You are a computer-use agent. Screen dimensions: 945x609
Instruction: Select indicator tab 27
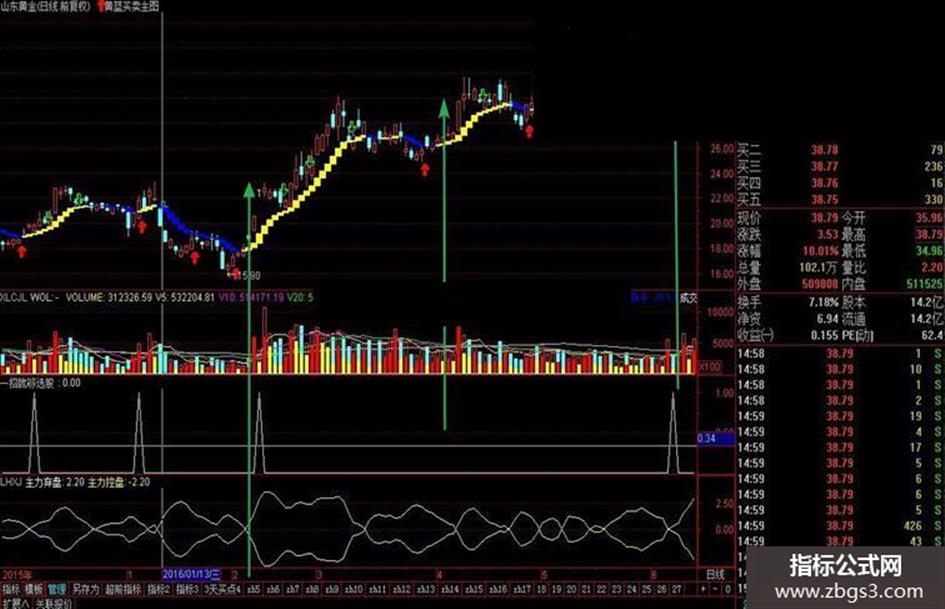677,589
